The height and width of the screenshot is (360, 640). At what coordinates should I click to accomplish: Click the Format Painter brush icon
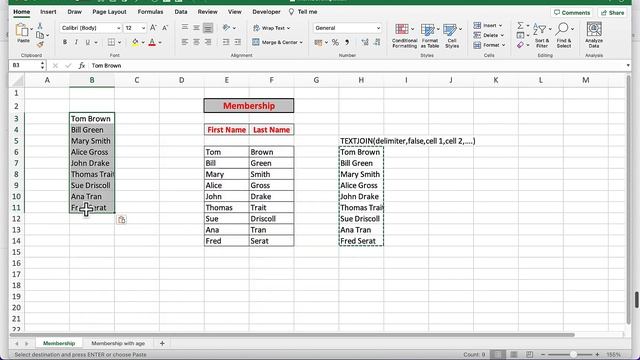coord(40,44)
